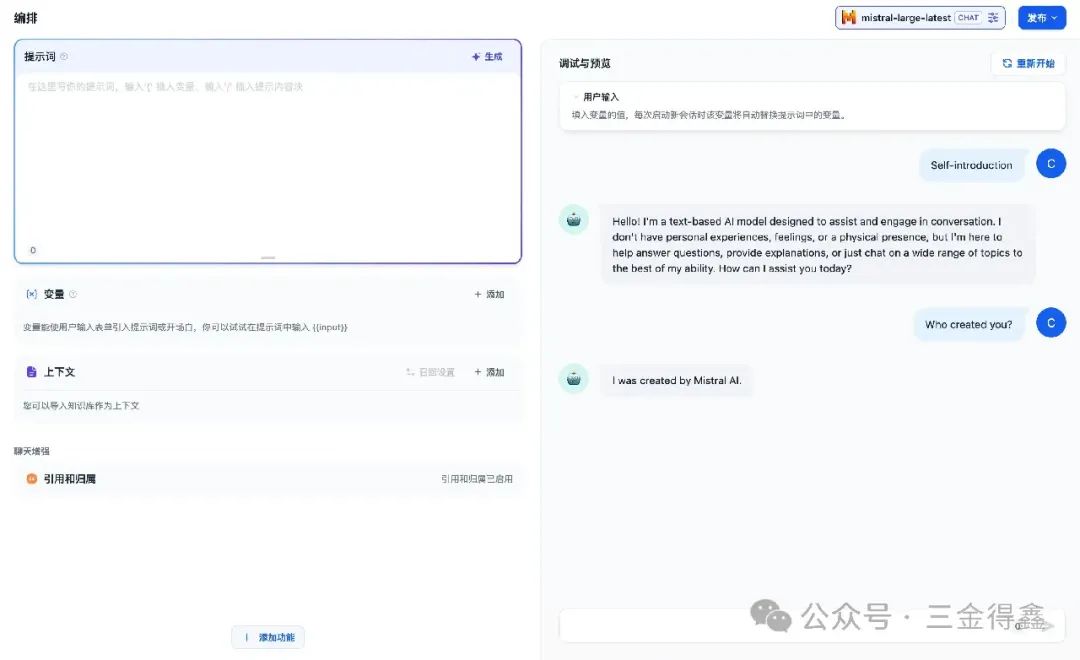Add a knowledge base via 上下文 添加
The height and width of the screenshot is (660, 1080).
point(489,372)
